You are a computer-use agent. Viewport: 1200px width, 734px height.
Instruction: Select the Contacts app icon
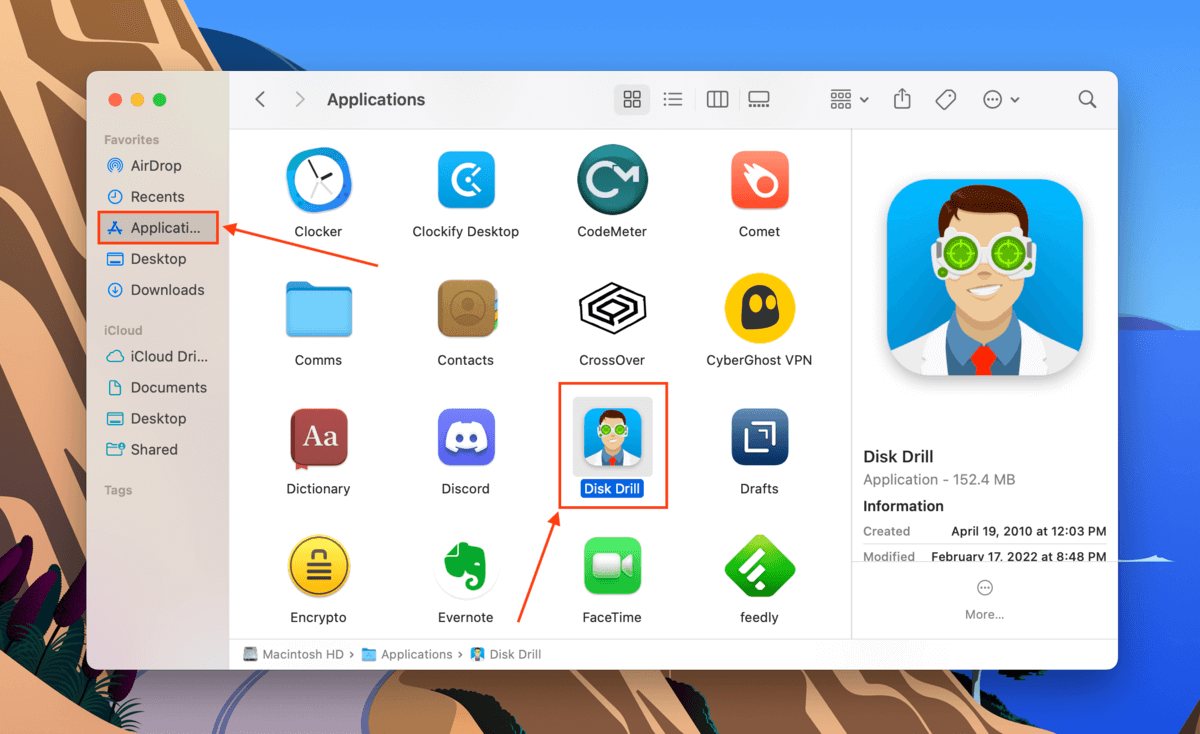pos(465,308)
